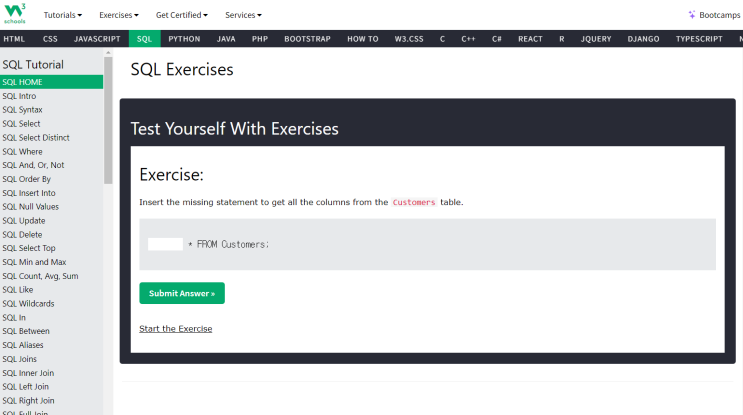Open the R tutorial tab

coord(562,39)
